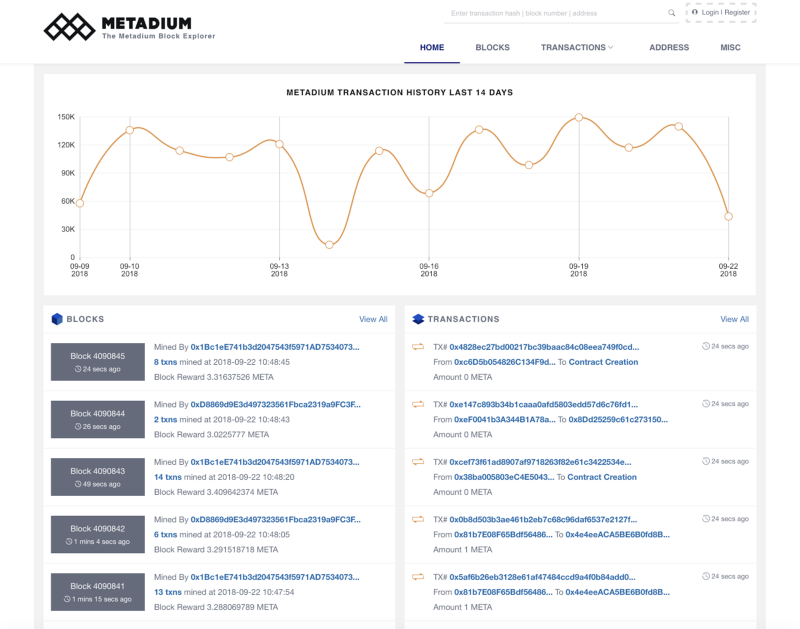Open the Misc nav tab

click(730, 47)
